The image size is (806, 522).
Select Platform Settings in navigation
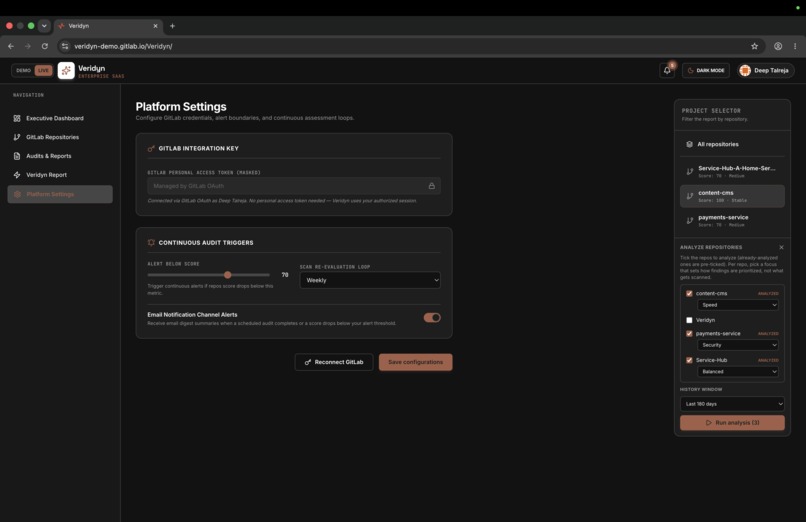60,194
